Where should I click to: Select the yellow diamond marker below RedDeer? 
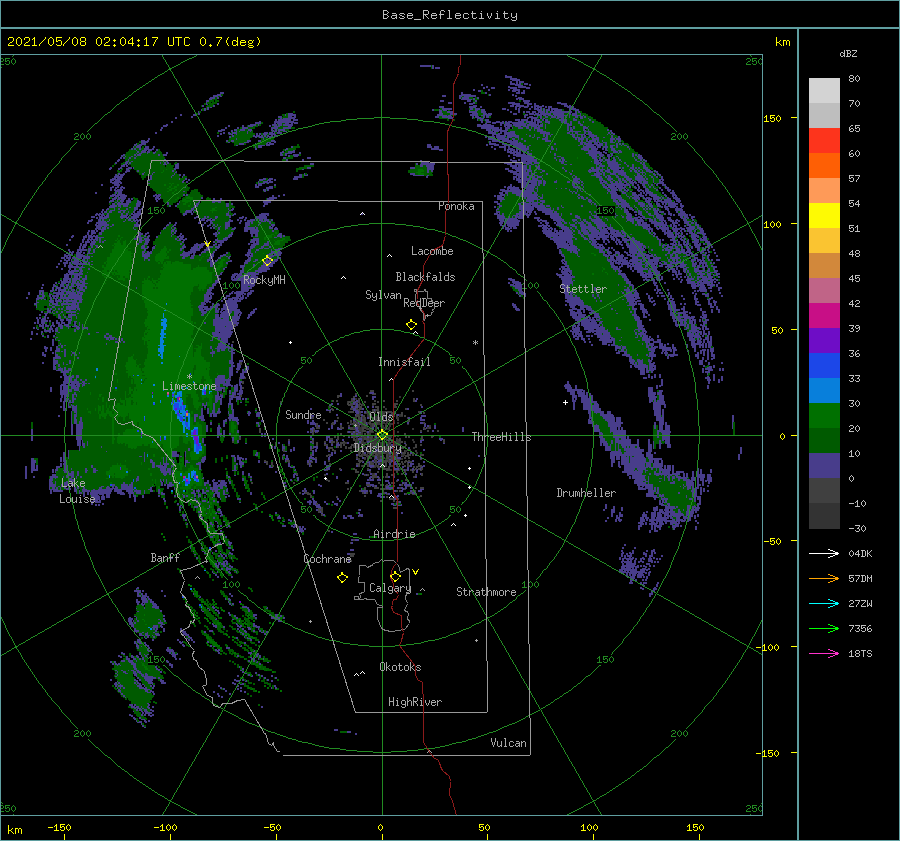(x=411, y=325)
